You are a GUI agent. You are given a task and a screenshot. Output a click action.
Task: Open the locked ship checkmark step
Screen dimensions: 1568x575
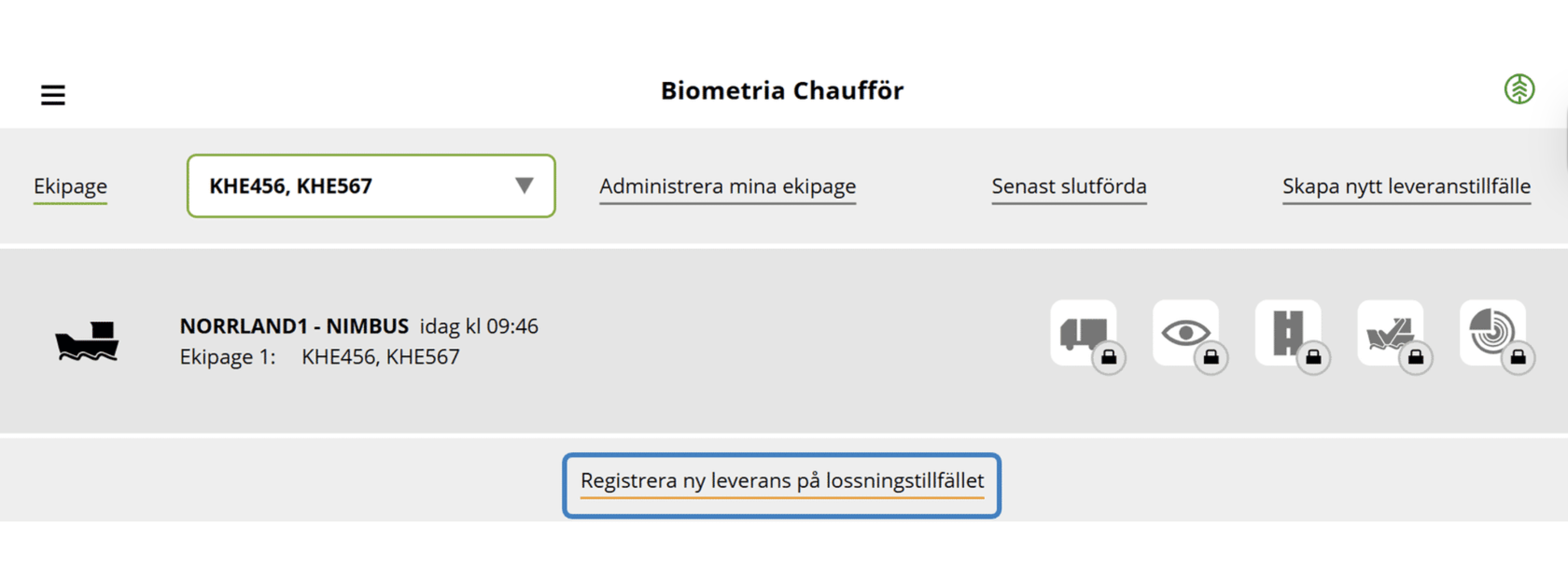(x=1389, y=332)
